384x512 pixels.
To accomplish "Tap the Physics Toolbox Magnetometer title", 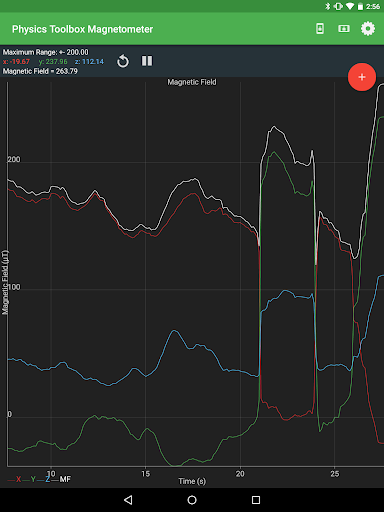I will tap(82, 29).
